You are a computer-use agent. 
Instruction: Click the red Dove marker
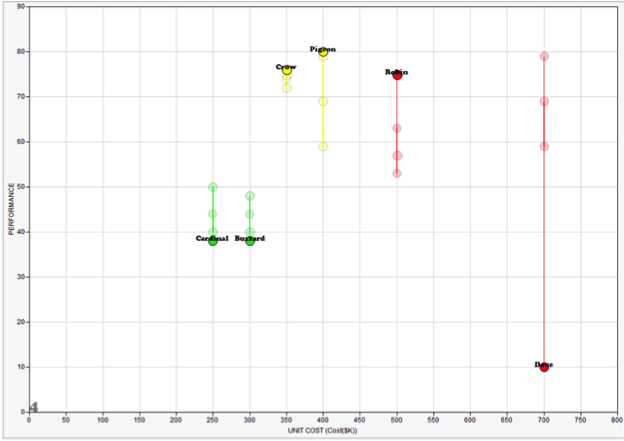pyautogui.click(x=544, y=367)
